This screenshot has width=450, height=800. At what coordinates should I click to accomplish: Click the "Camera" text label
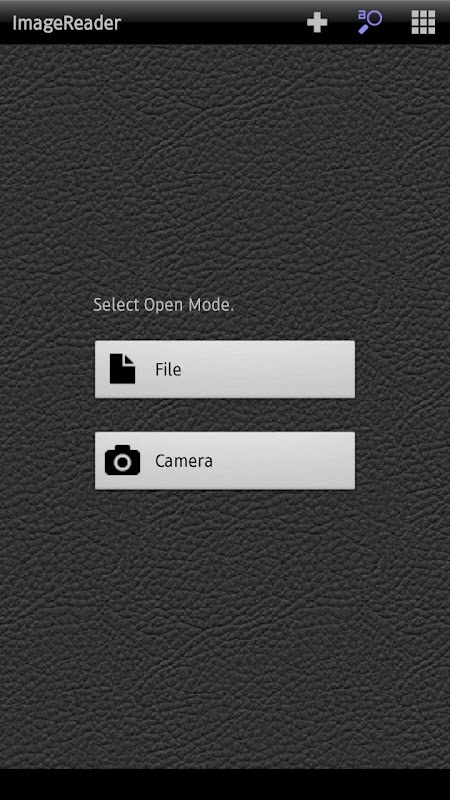[184, 461]
